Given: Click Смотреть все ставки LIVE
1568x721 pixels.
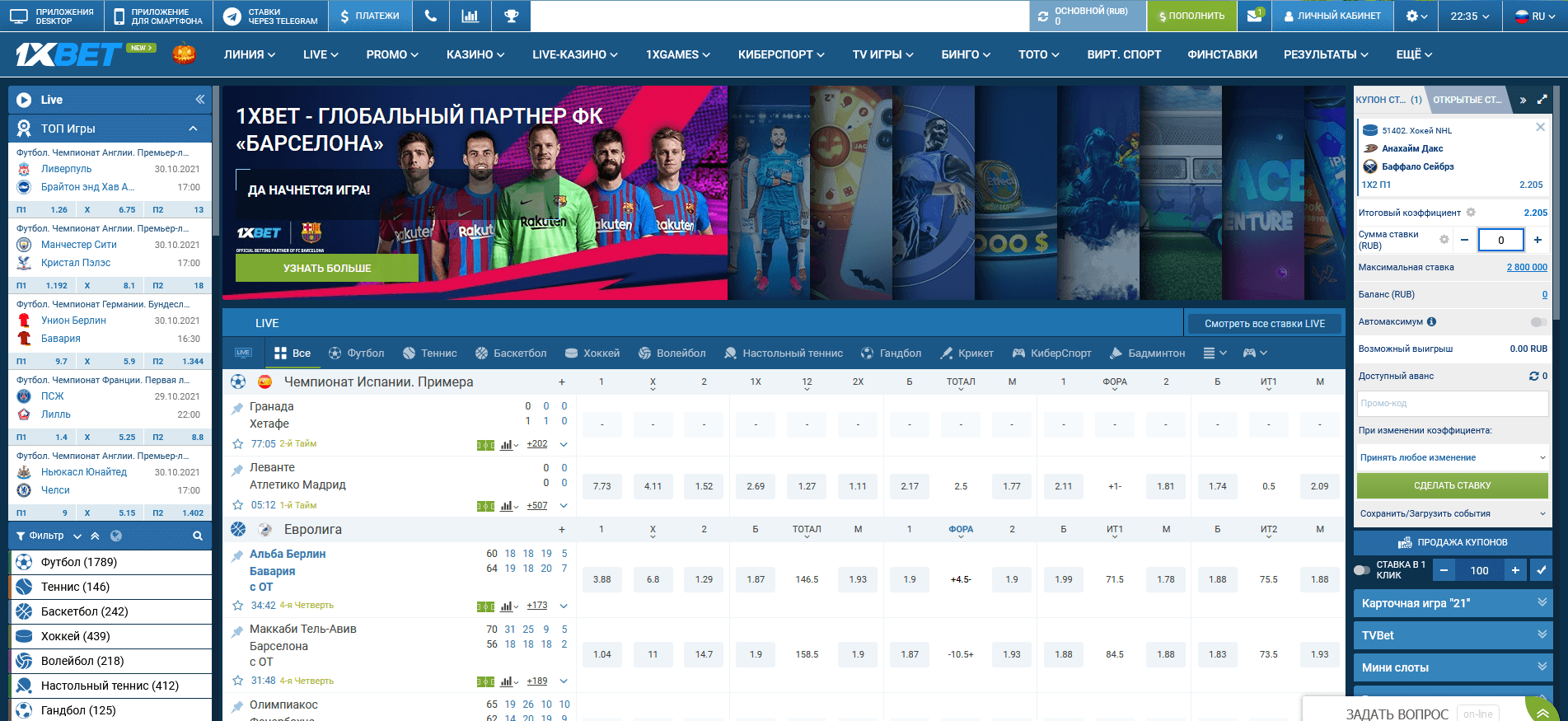Looking at the screenshot, I should [1265, 323].
